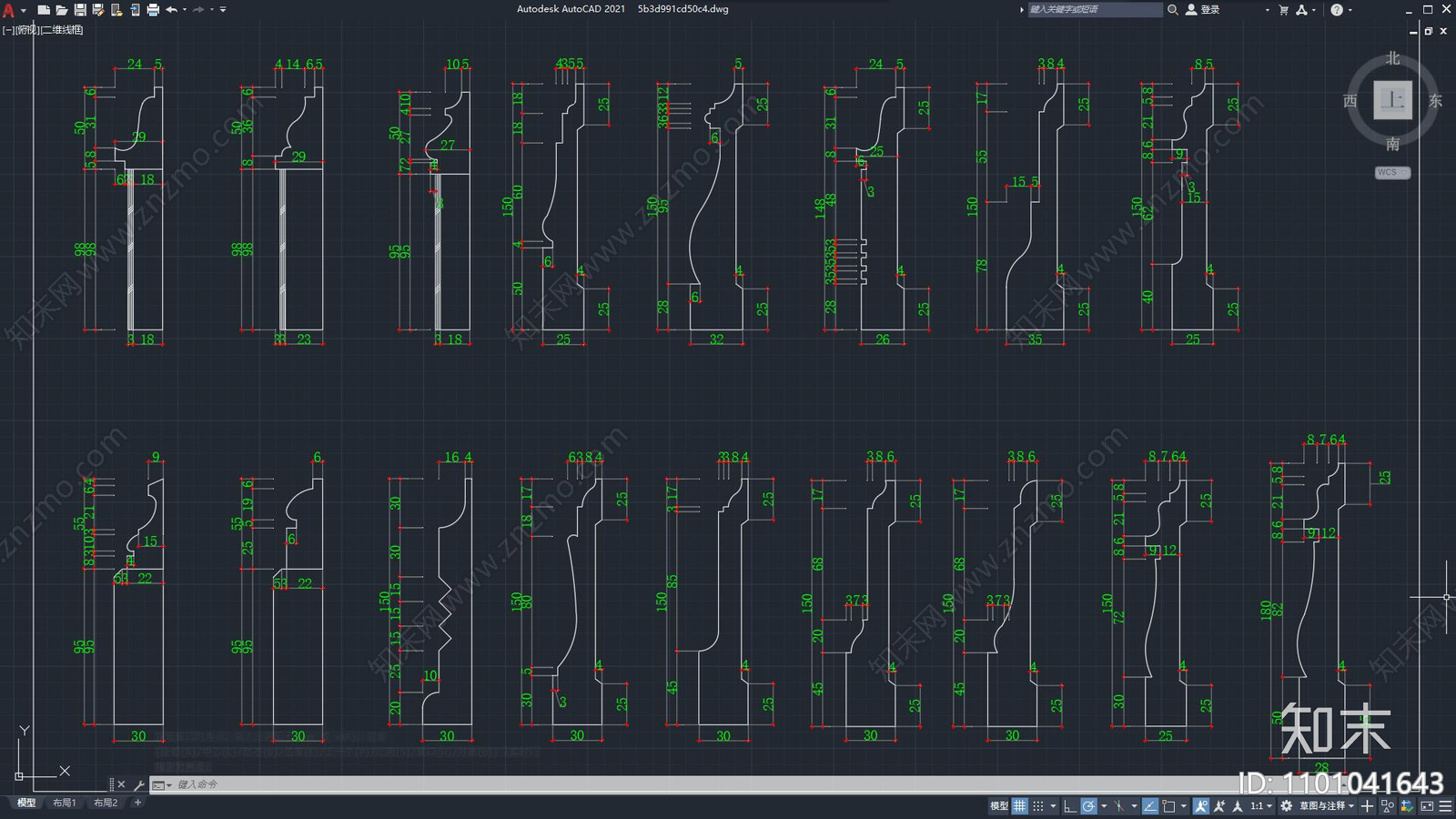The image size is (1456, 819).
Task: Click the isolate objects icon
Action: [x=1388, y=806]
